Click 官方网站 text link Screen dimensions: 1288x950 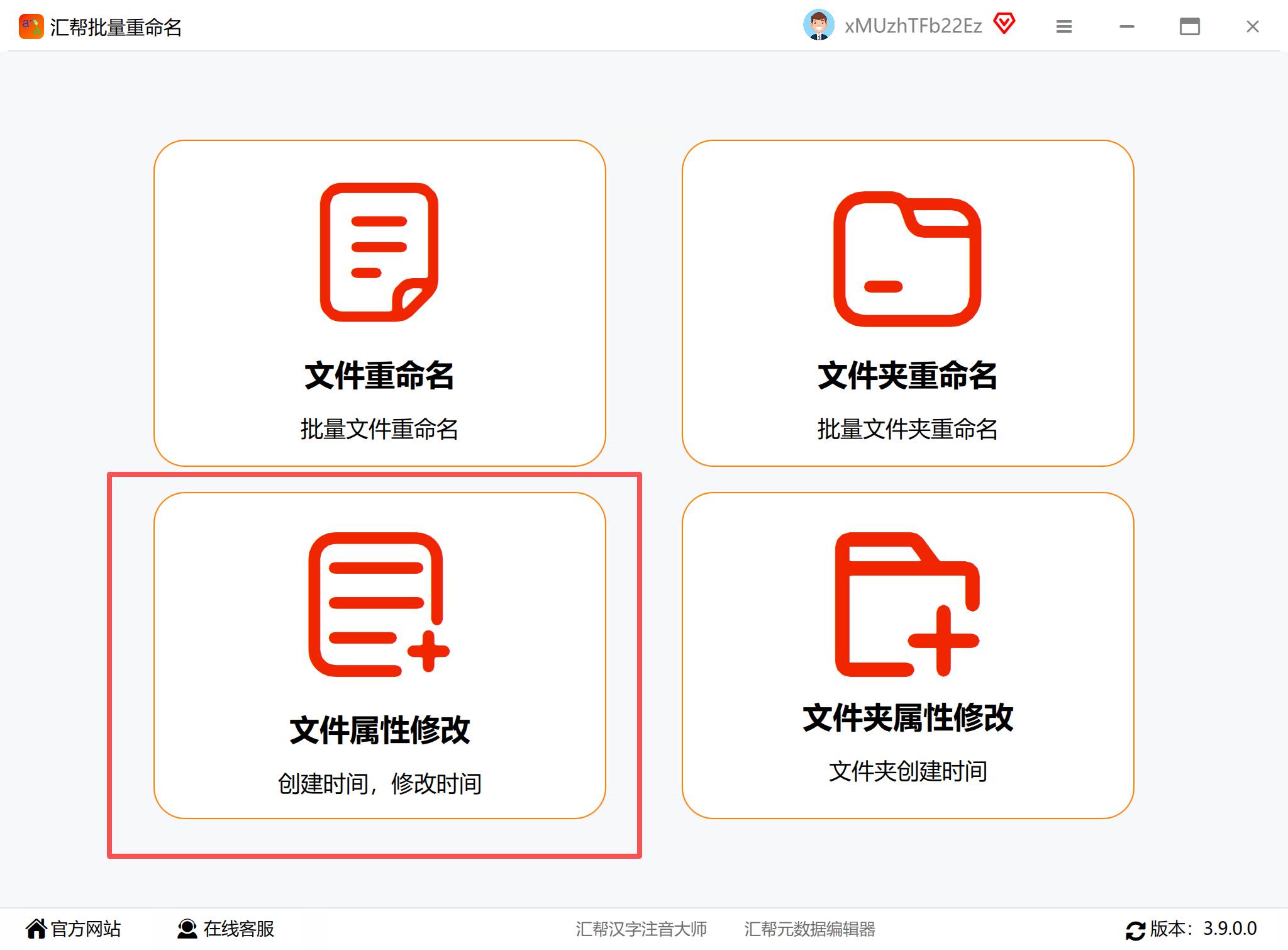tap(86, 929)
